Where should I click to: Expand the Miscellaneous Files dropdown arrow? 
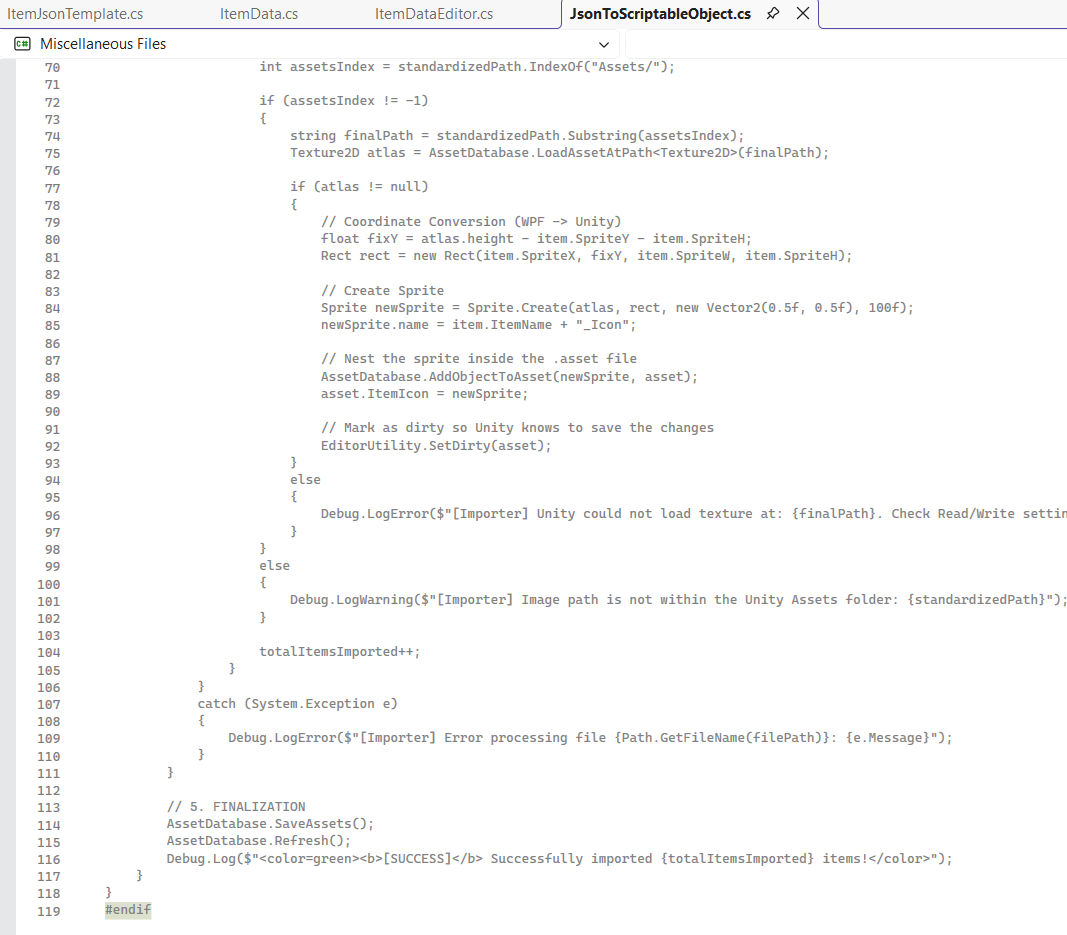click(x=604, y=45)
